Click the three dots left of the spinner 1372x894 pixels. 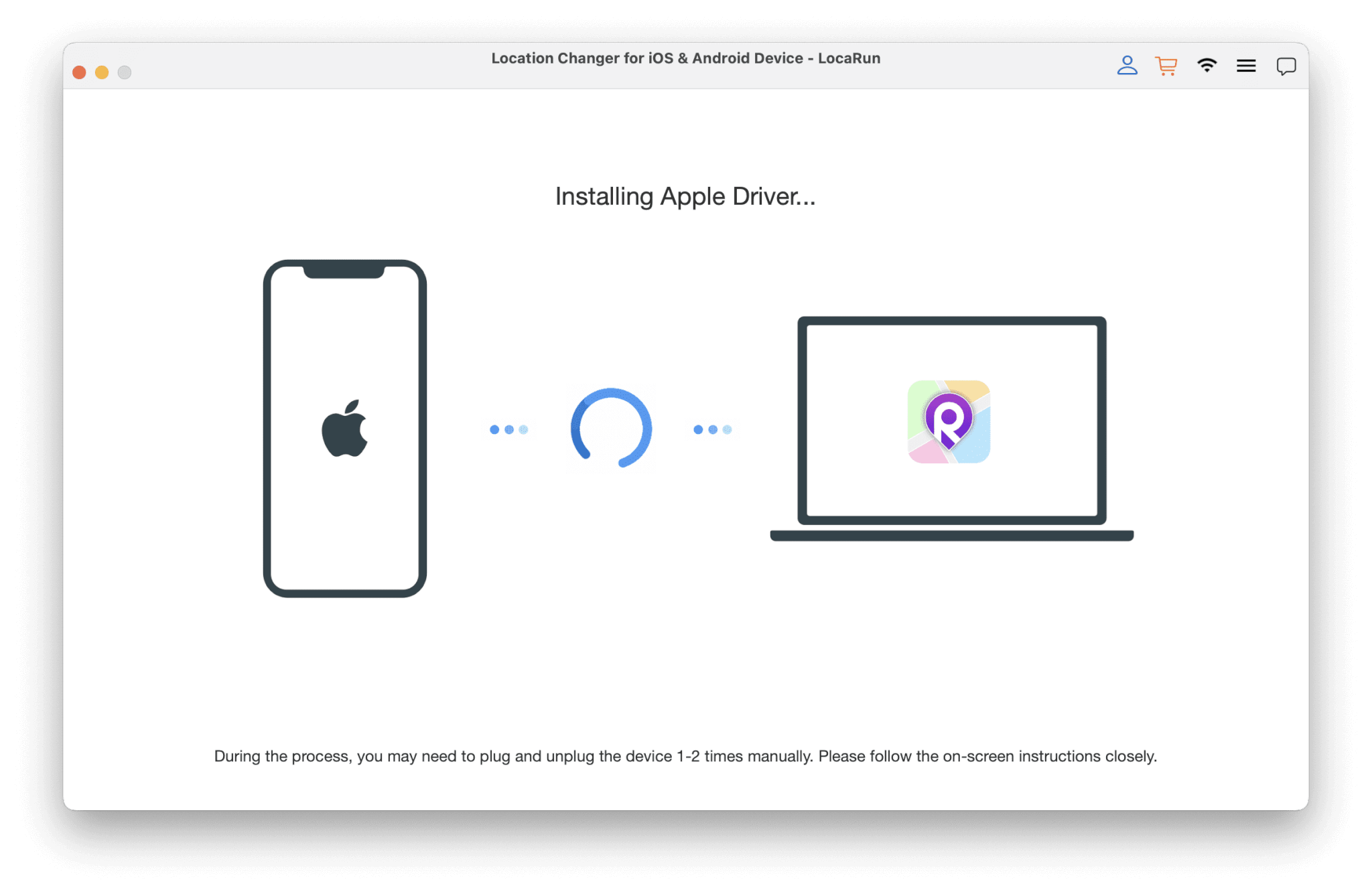pos(509,429)
